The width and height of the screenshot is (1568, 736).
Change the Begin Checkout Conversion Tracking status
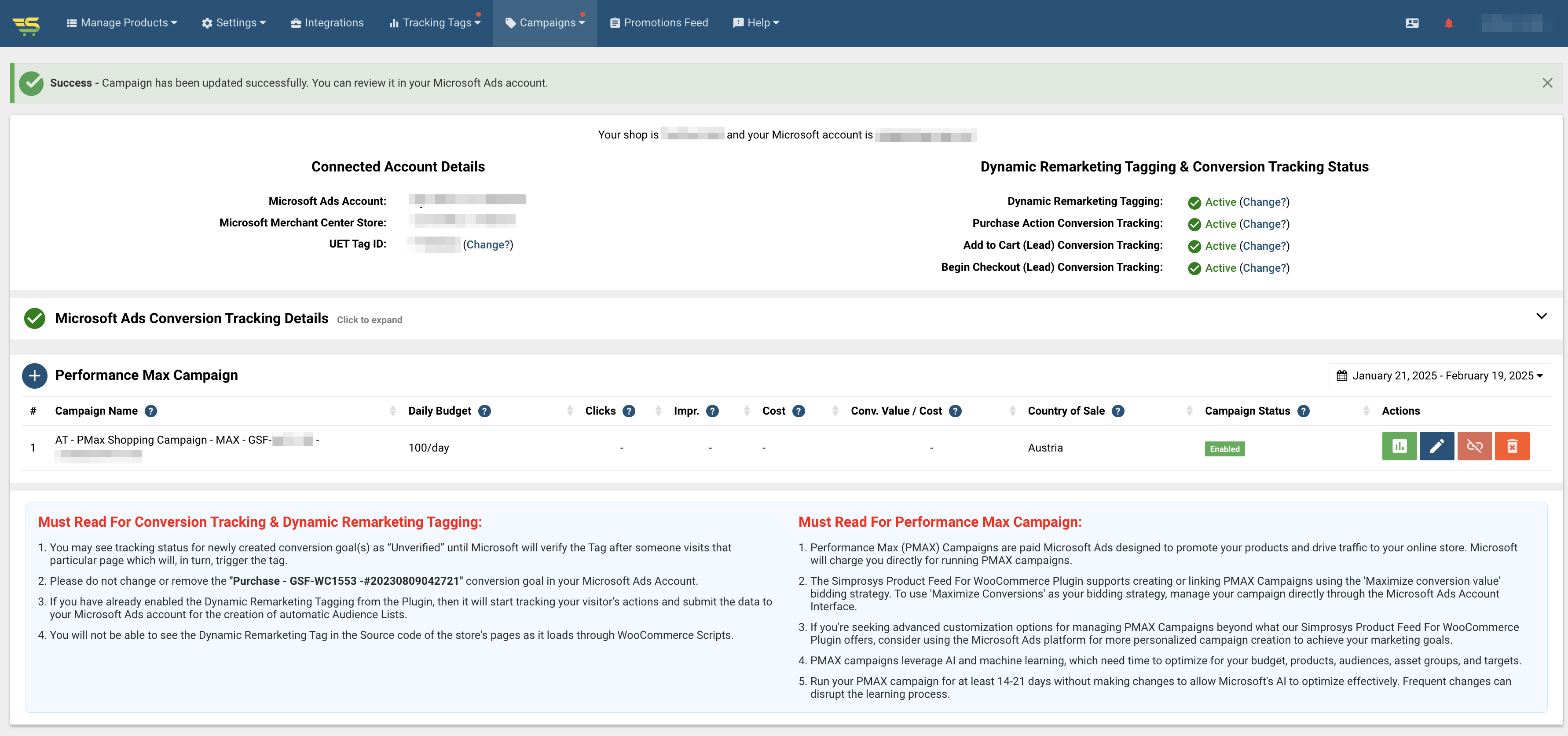pos(1264,268)
